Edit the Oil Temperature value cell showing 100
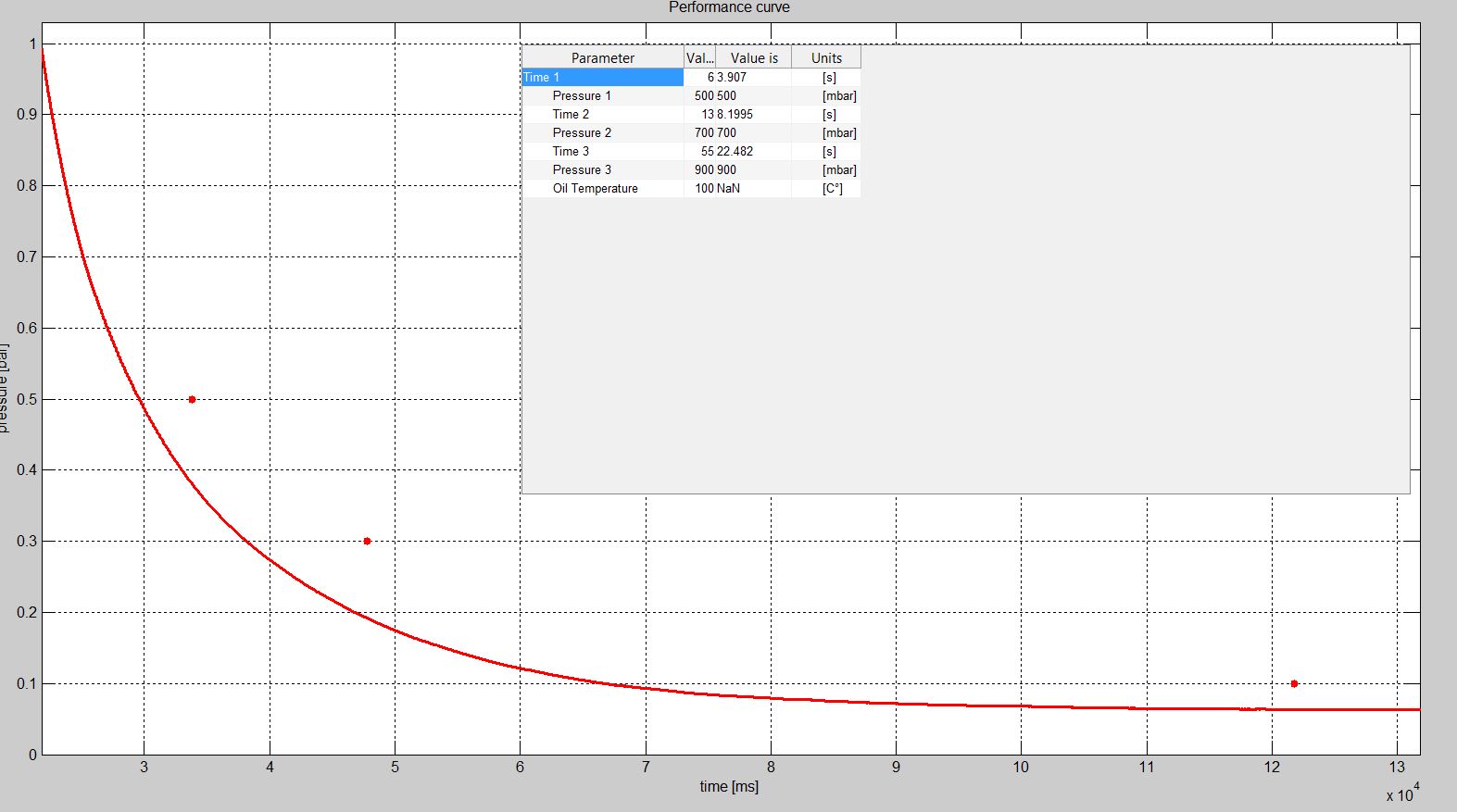 pyautogui.click(x=700, y=189)
